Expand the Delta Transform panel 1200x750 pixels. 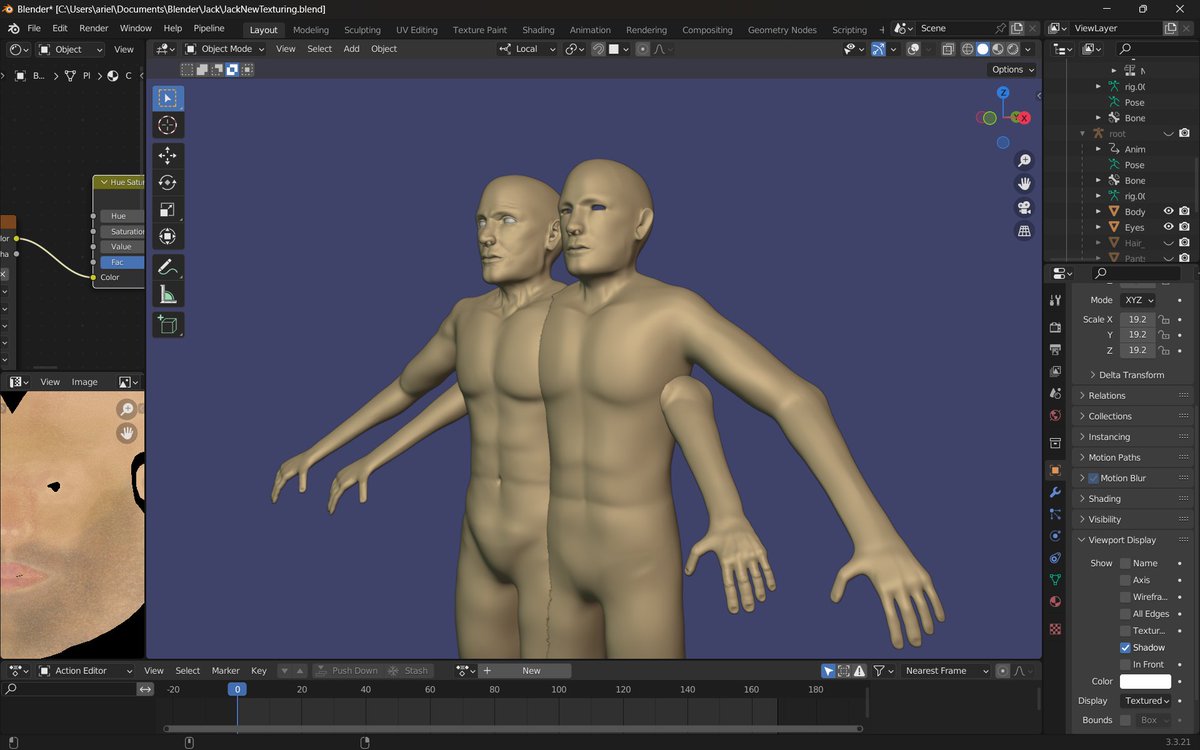1133,375
